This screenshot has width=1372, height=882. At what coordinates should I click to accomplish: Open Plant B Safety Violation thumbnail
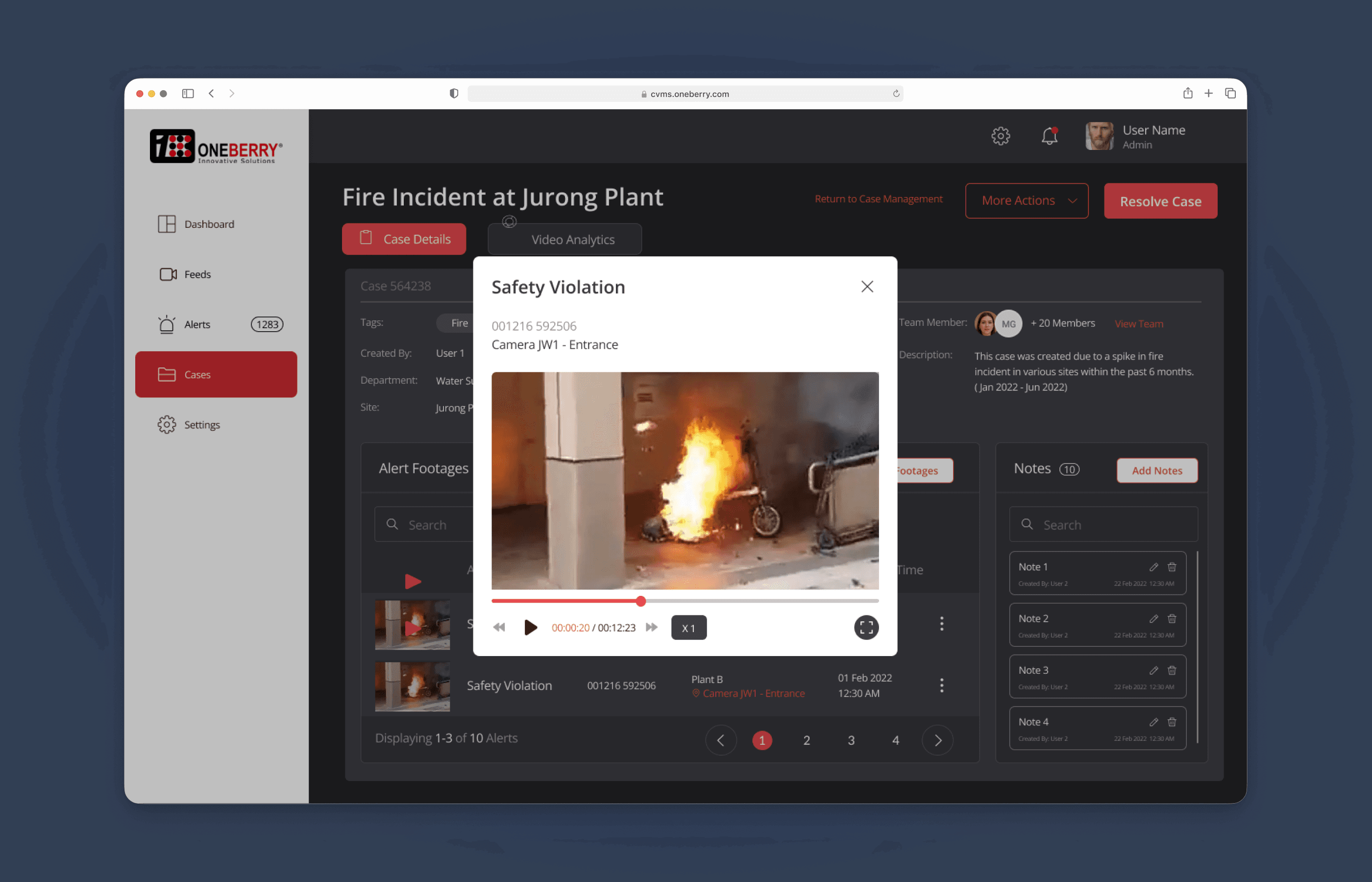[412, 686]
